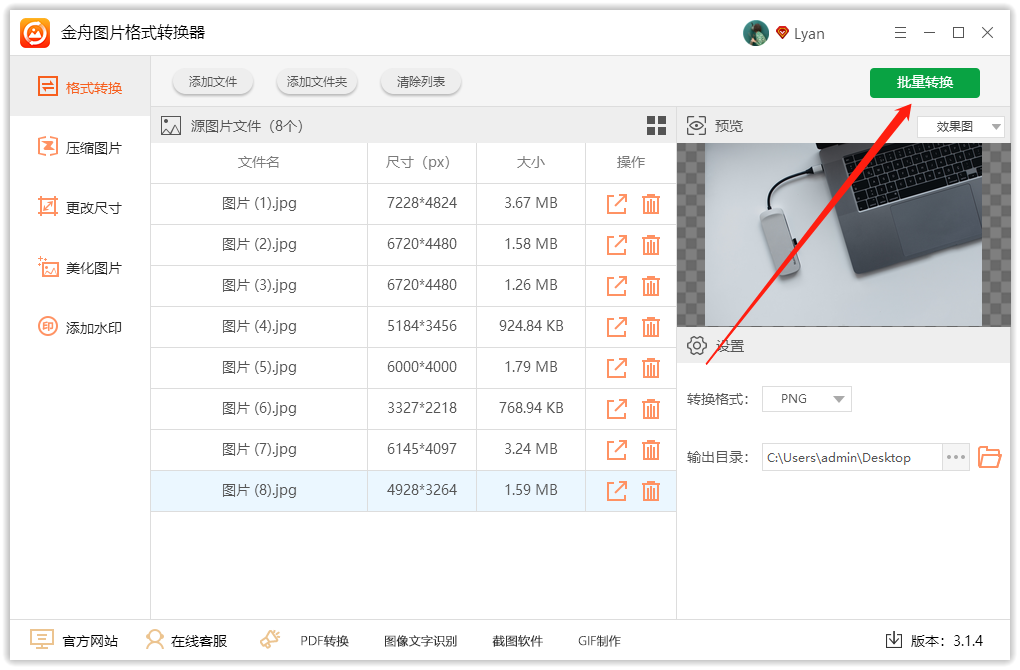Screen dimensions: 1020x670
Task: Trash the 图片 (7).jpg entry
Action: click(651, 449)
